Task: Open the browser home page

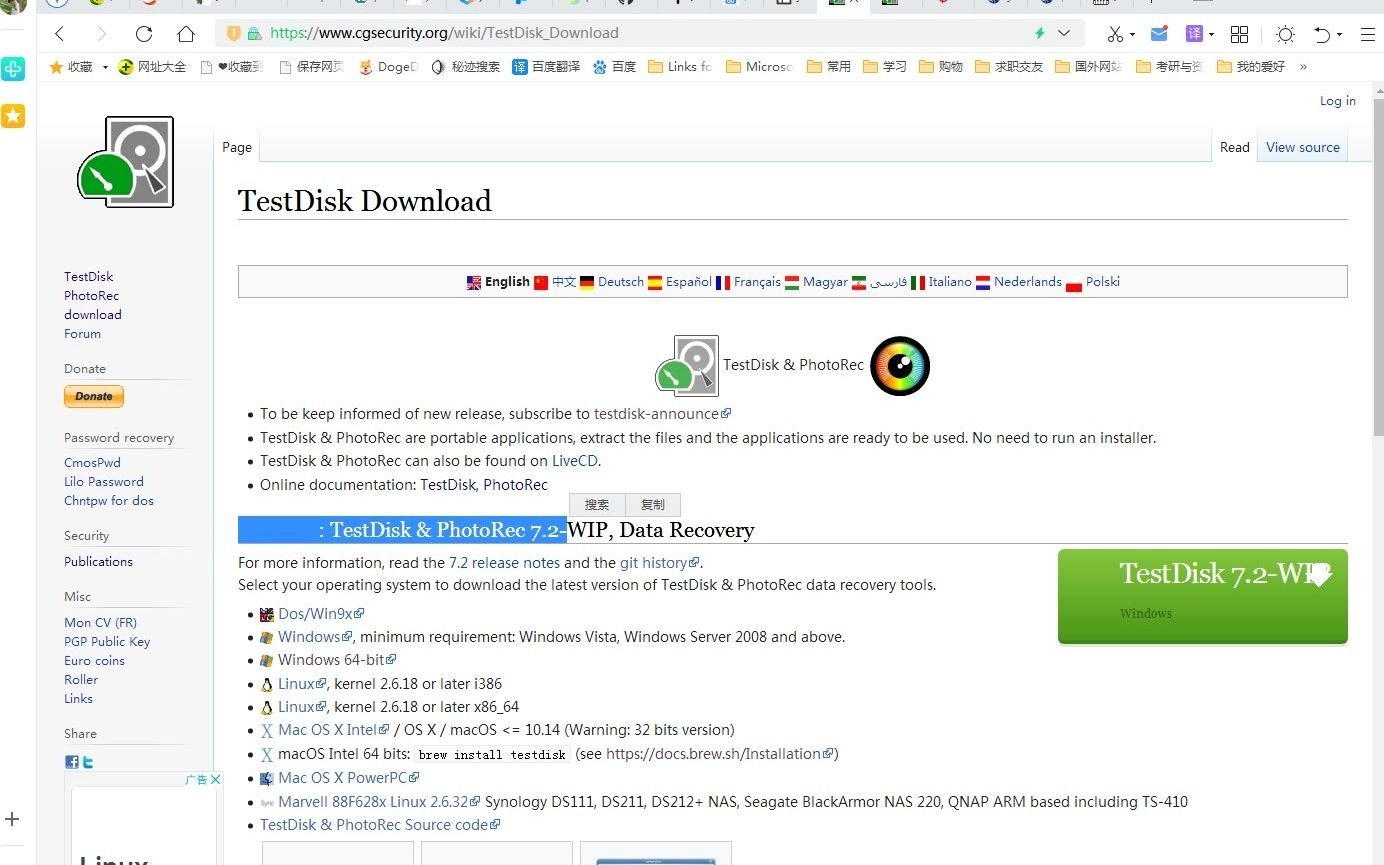Action: click(x=186, y=33)
